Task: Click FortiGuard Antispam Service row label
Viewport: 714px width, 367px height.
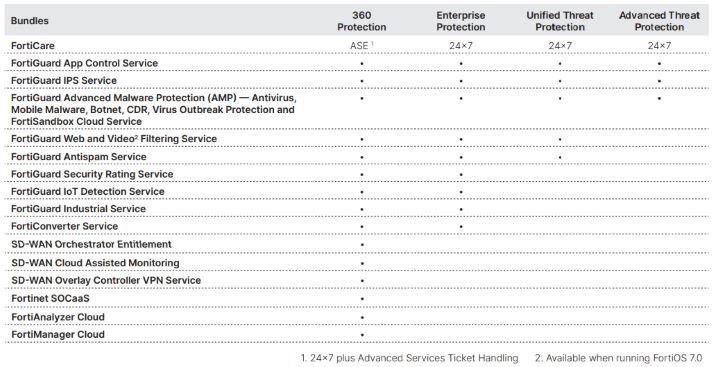Action: (x=79, y=157)
